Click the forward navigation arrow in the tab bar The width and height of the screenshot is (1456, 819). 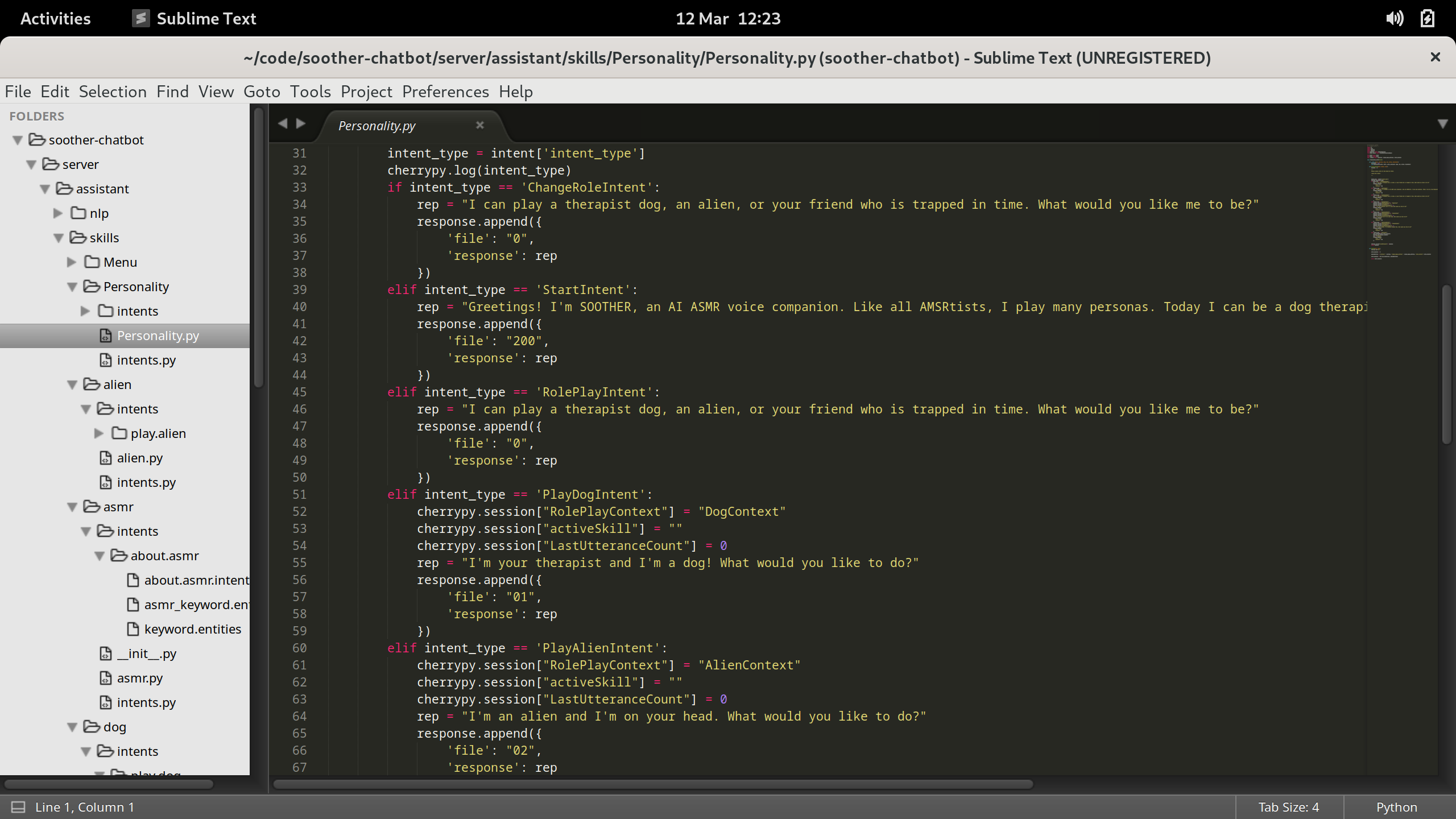(301, 123)
